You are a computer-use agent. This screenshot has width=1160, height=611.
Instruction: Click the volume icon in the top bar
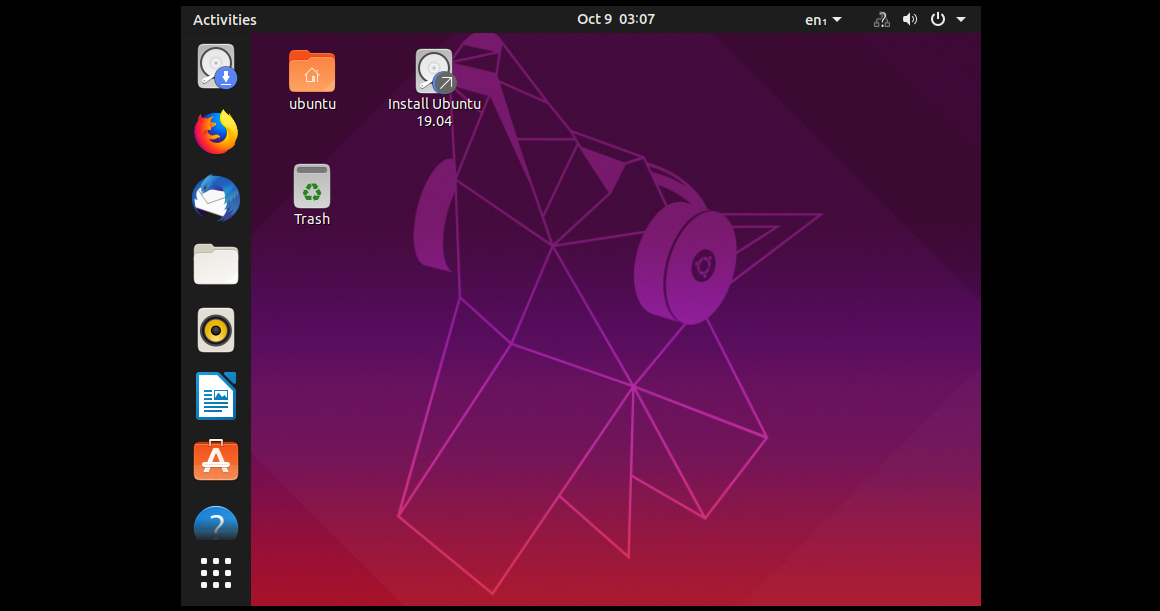coord(909,19)
